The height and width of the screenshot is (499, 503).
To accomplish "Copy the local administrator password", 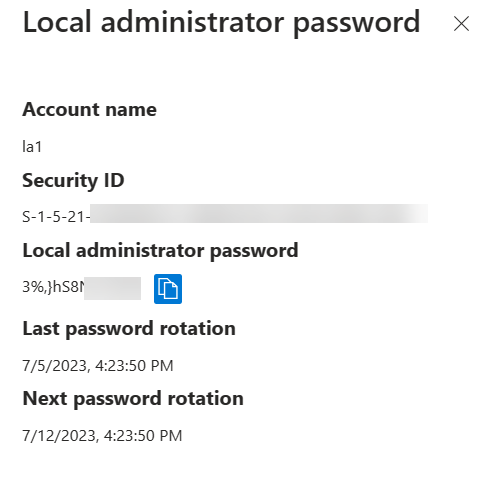I will (x=168, y=289).
